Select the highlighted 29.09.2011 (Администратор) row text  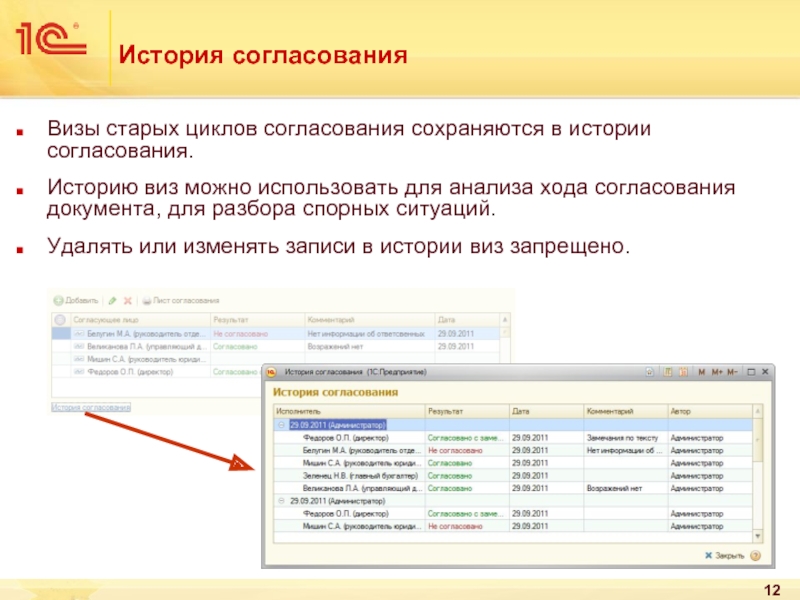click(x=338, y=425)
